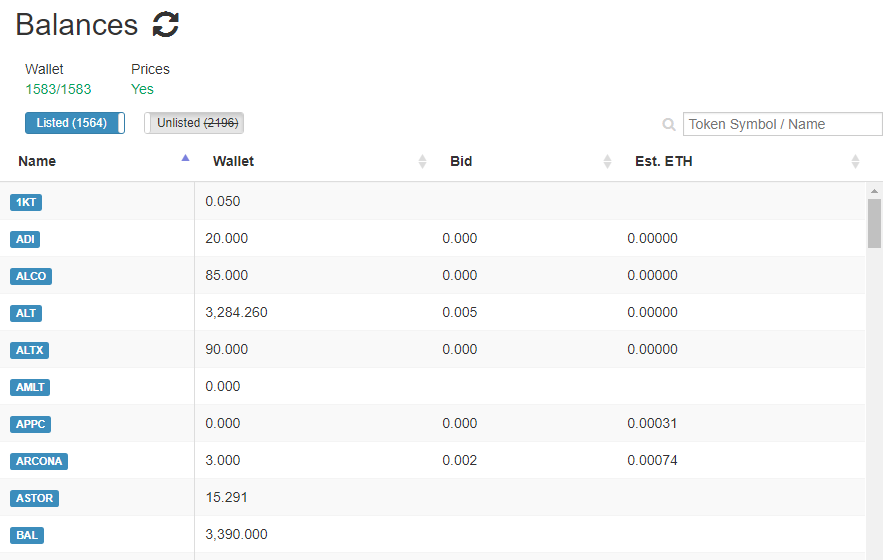Sort by Wallet column arrows

point(422,162)
